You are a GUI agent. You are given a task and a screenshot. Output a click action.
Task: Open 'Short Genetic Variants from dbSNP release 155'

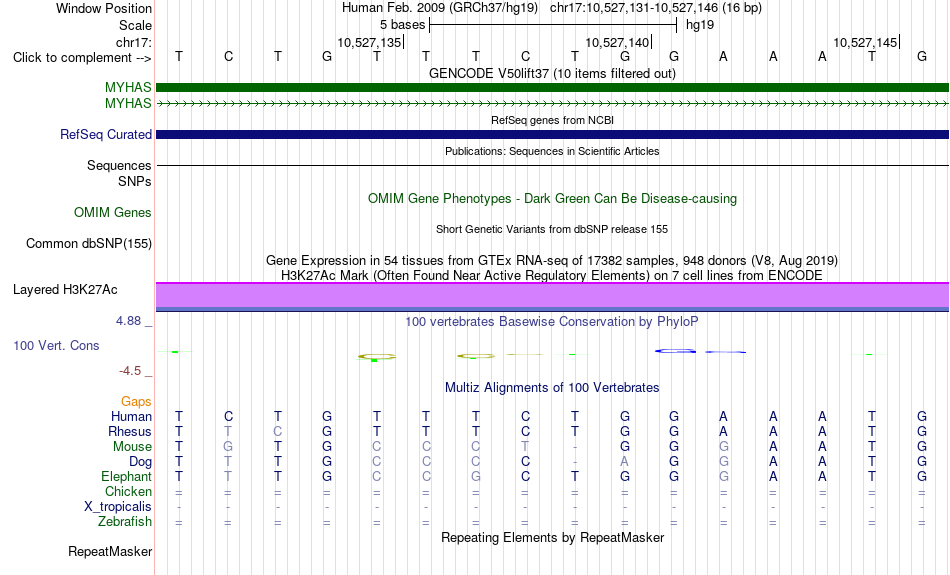[552, 229]
